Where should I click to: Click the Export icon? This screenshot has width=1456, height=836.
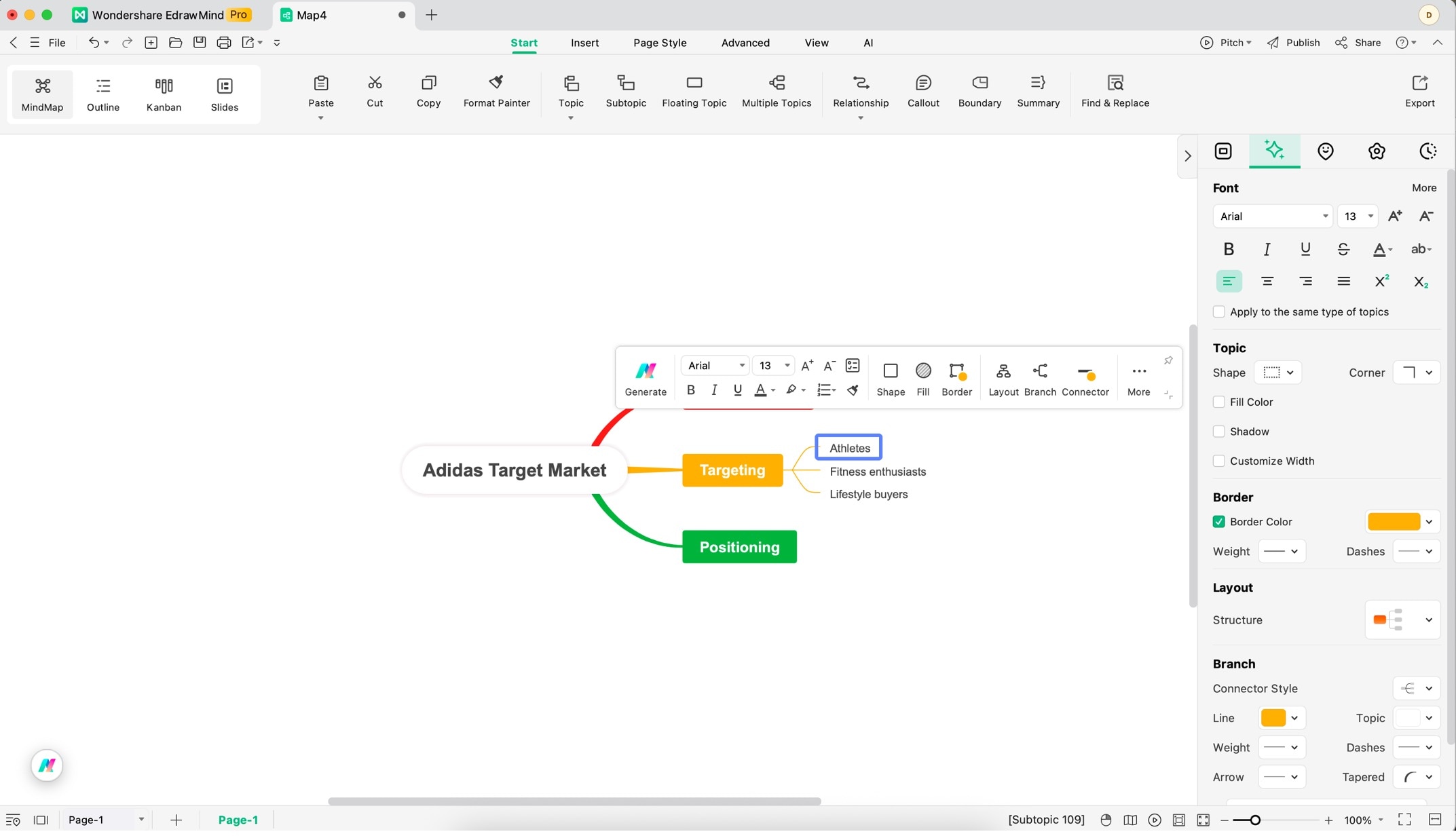click(x=1419, y=83)
